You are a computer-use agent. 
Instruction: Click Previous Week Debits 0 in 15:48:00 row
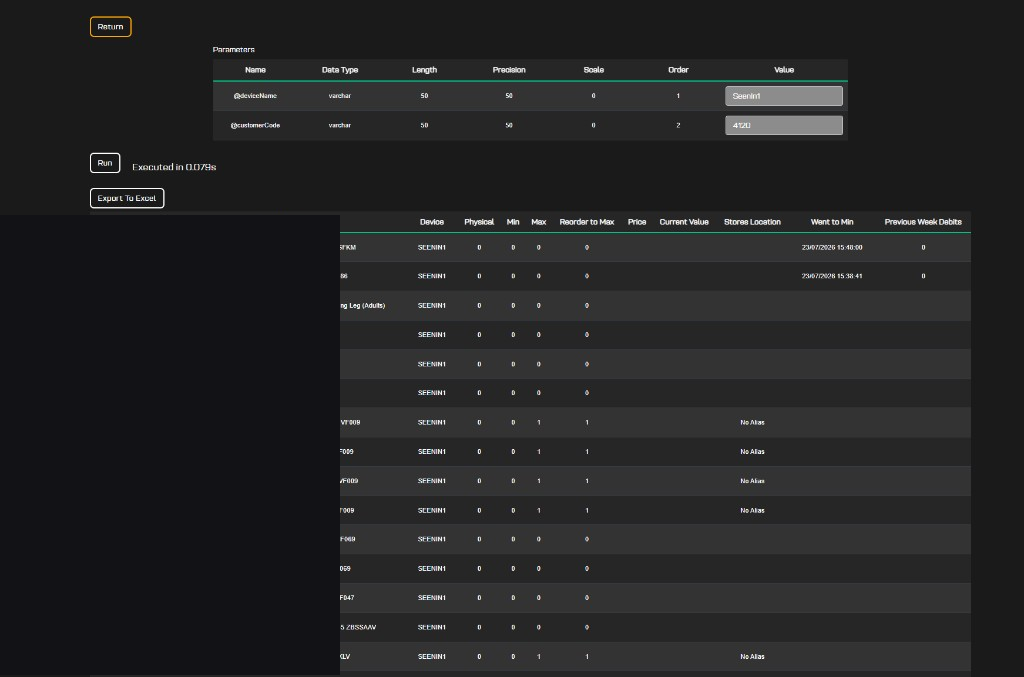(x=923, y=247)
